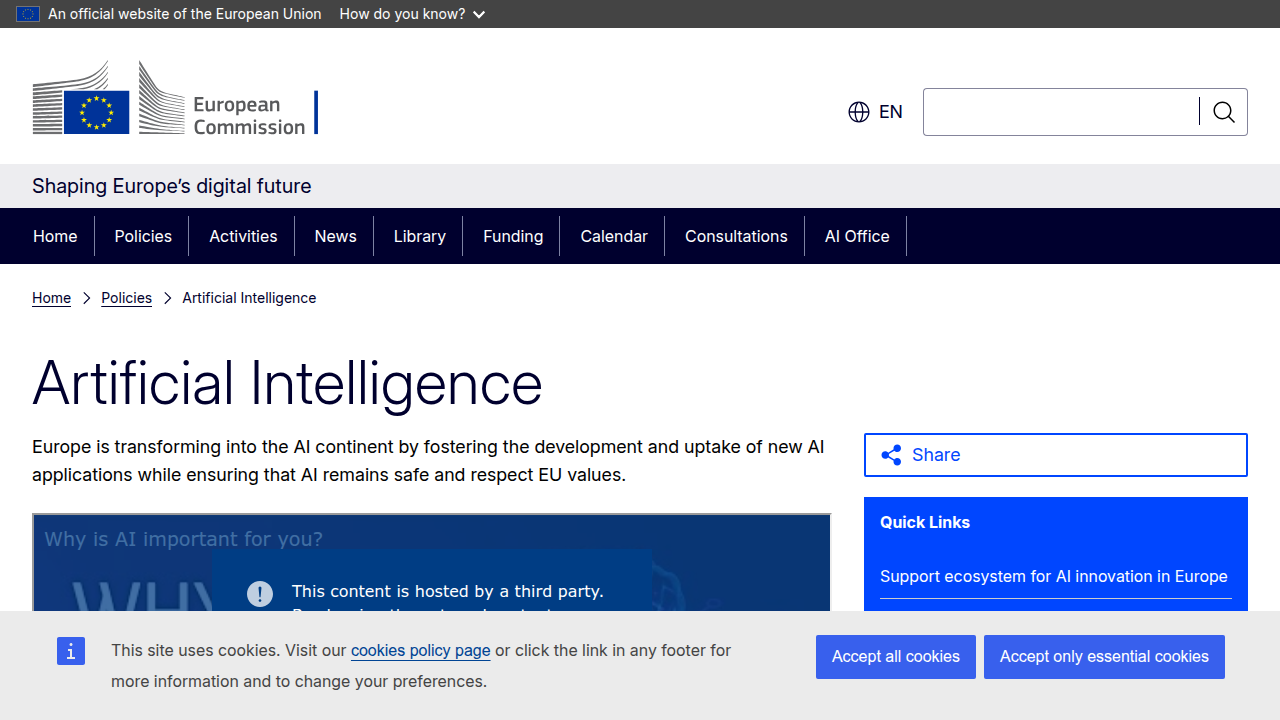Click the EU flag icon in top banner
The image size is (1280, 720).
click(28, 14)
